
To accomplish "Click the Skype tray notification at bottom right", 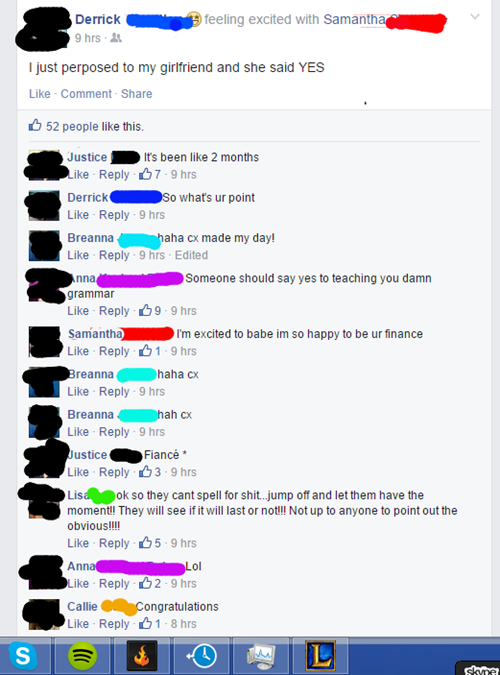I will [479, 669].
